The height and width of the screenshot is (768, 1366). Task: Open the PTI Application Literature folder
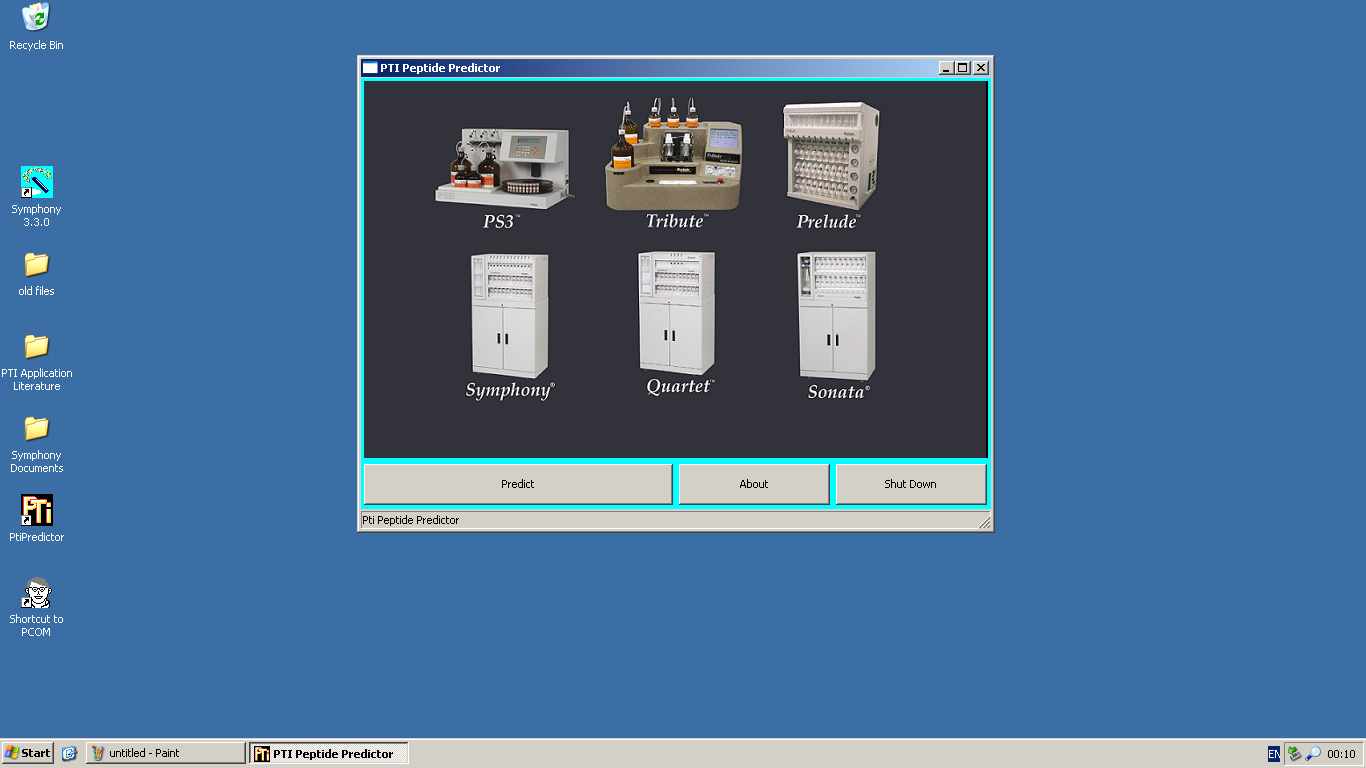[x=36, y=345]
